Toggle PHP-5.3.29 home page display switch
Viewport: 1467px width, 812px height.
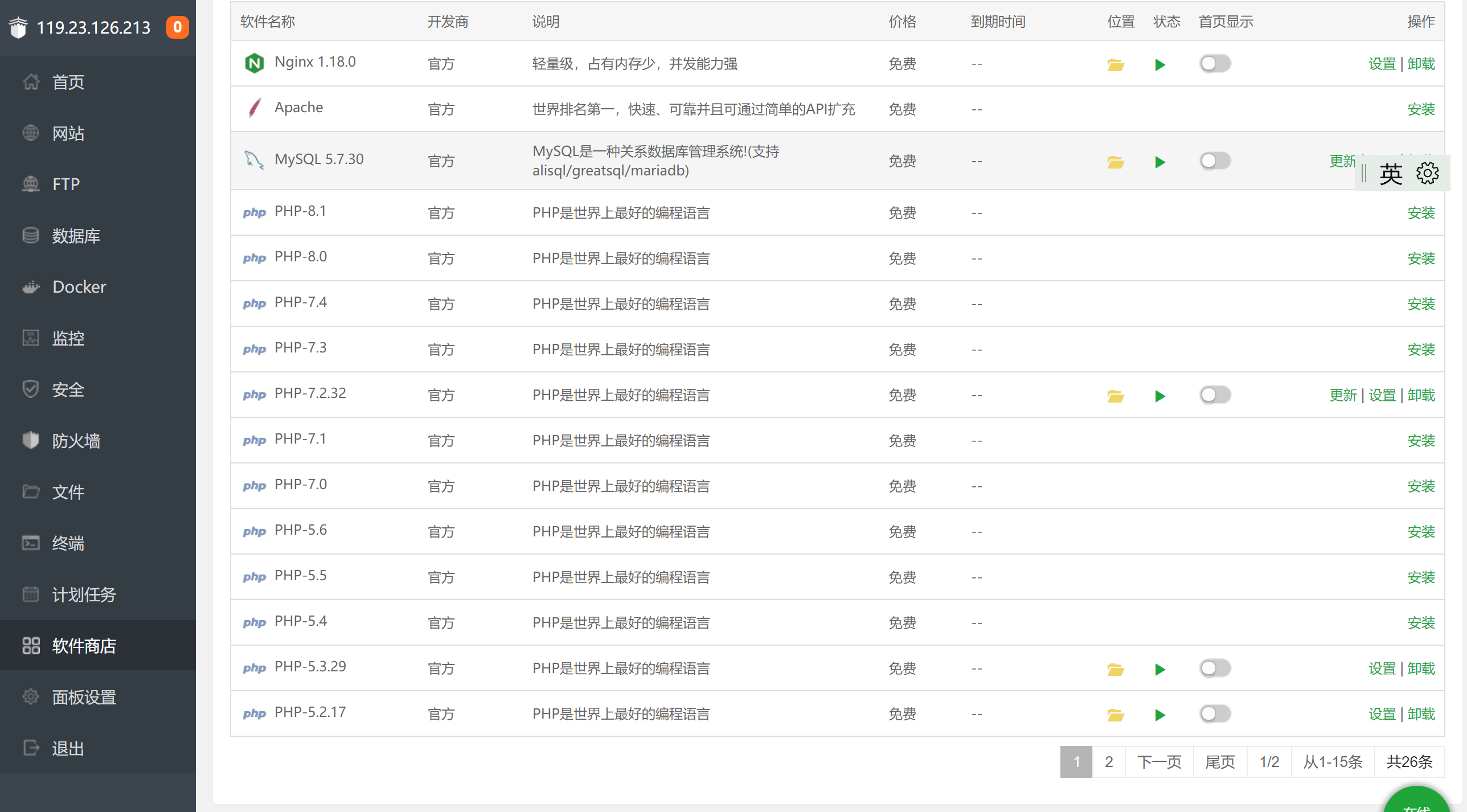(x=1215, y=668)
